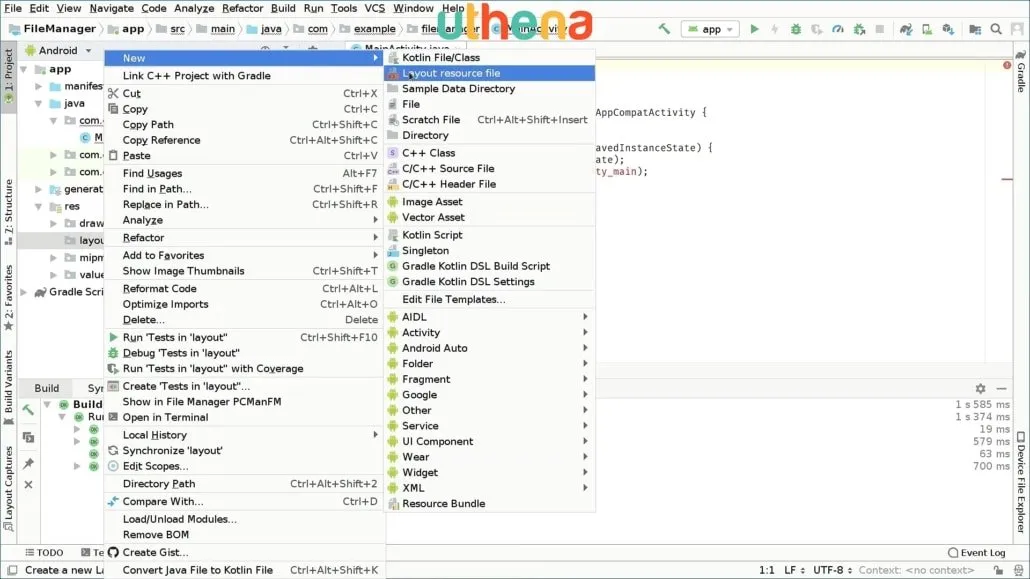This screenshot has width=1030, height=579.
Task: Click the Make Project hammer icon
Action: (x=664, y=29)
